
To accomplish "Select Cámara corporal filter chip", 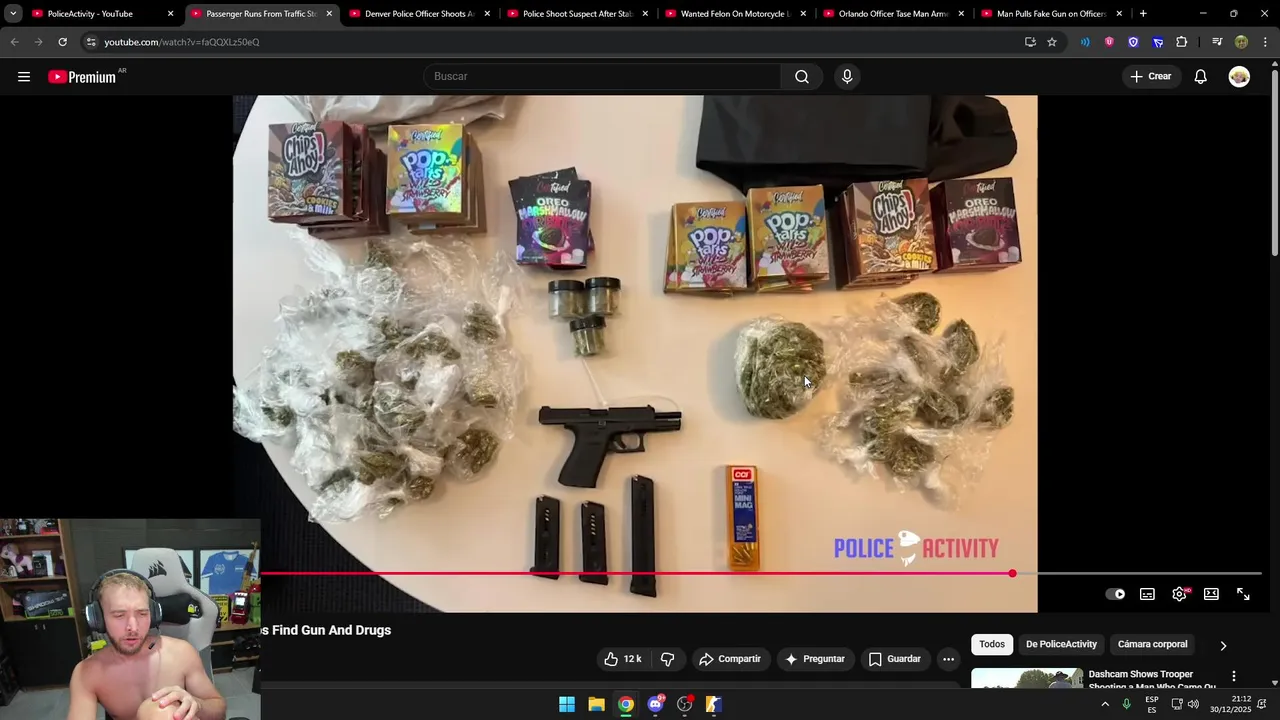I will (x=1152, y=644).
